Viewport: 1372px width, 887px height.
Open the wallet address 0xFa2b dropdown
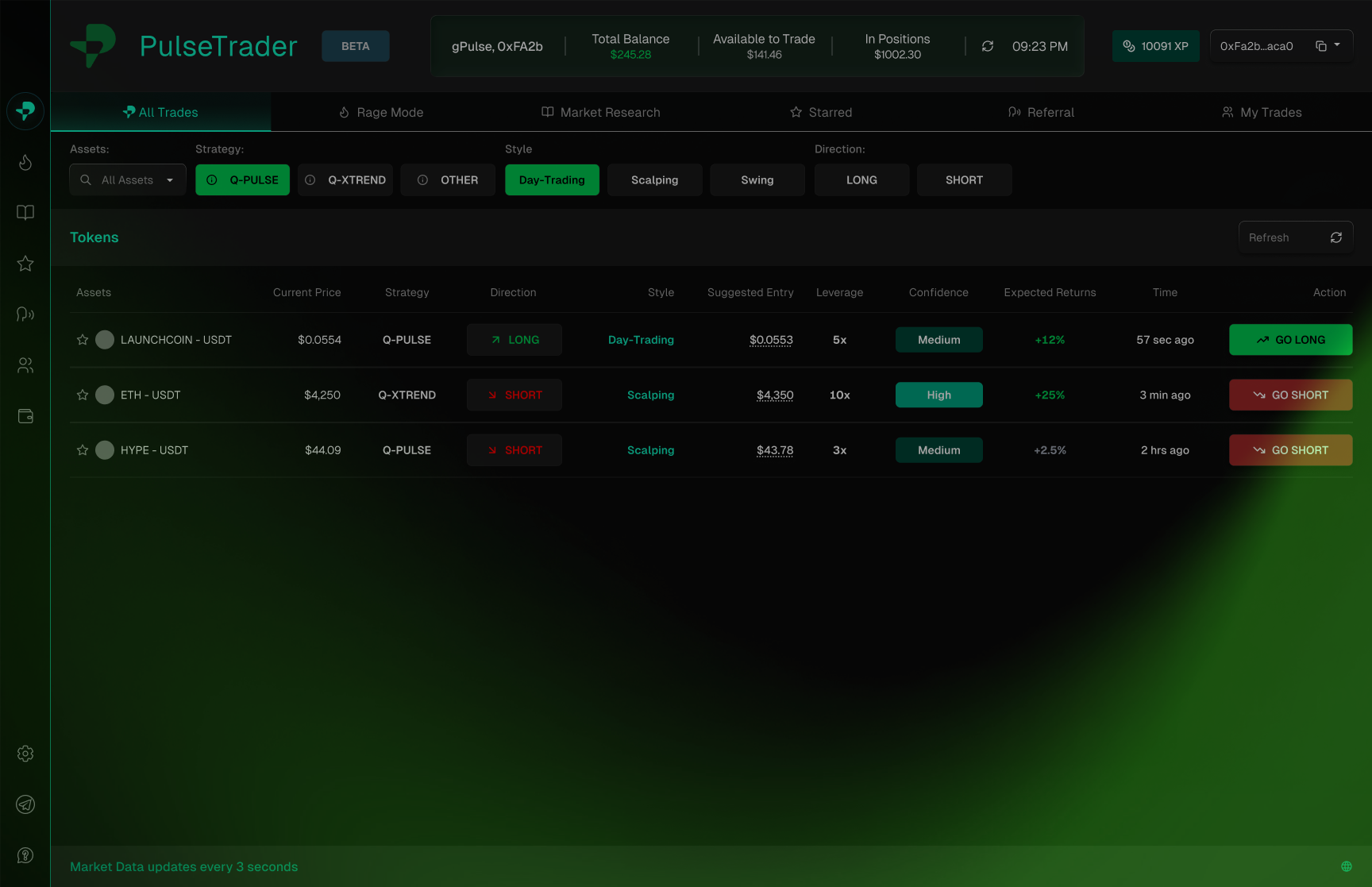[x=1337, y=46]
